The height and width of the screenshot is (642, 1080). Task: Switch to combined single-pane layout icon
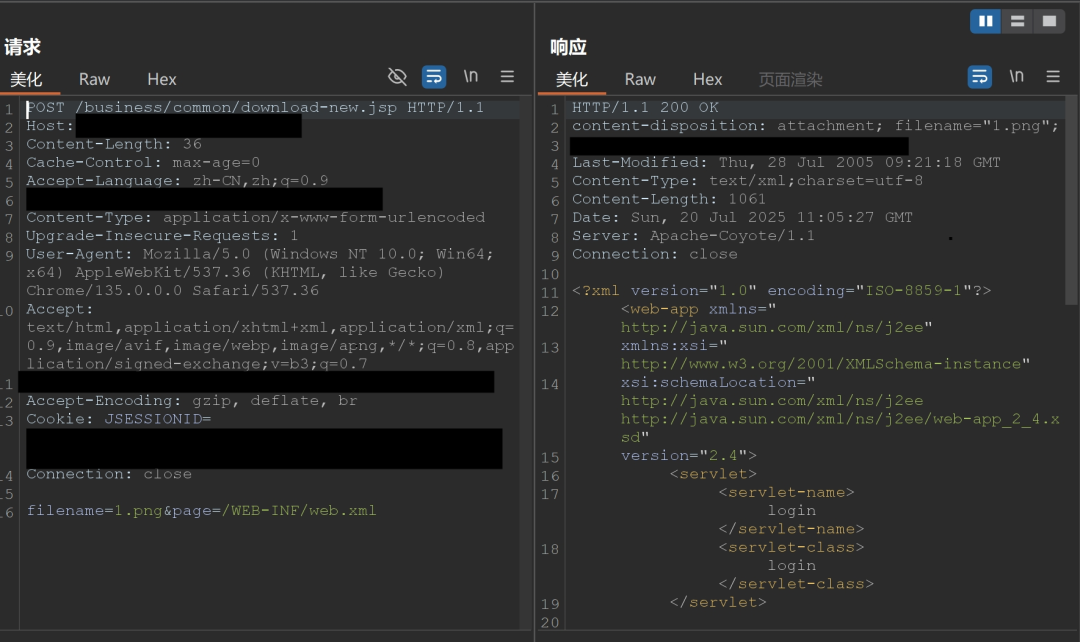pos(1049,21)
